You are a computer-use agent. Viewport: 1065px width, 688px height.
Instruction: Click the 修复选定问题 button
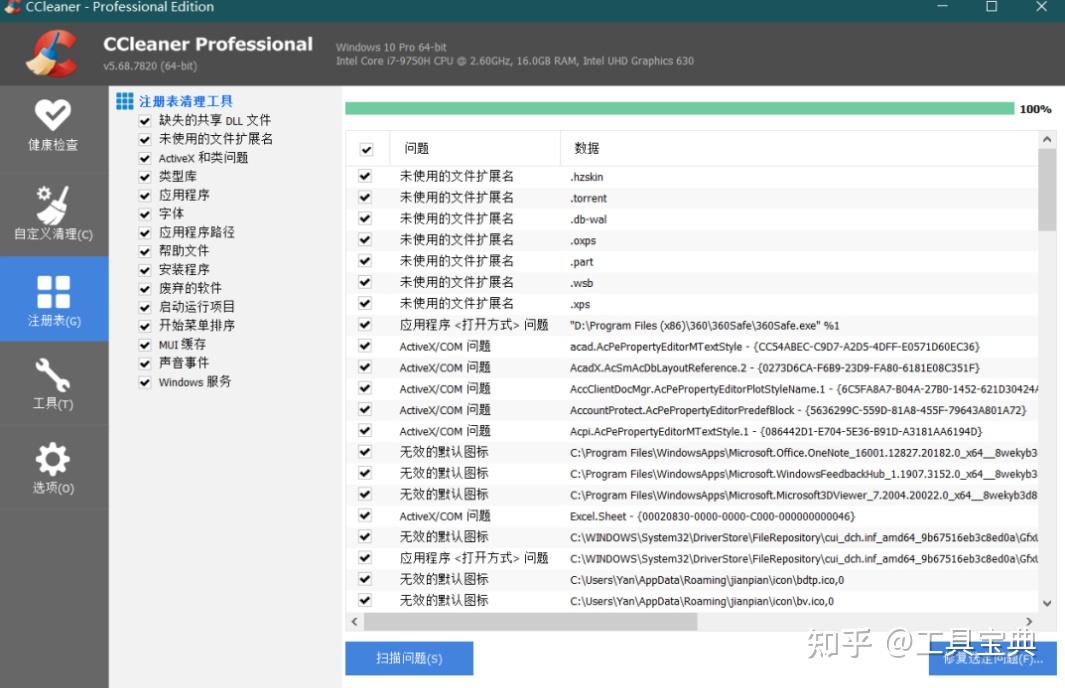tap(992, 658)
